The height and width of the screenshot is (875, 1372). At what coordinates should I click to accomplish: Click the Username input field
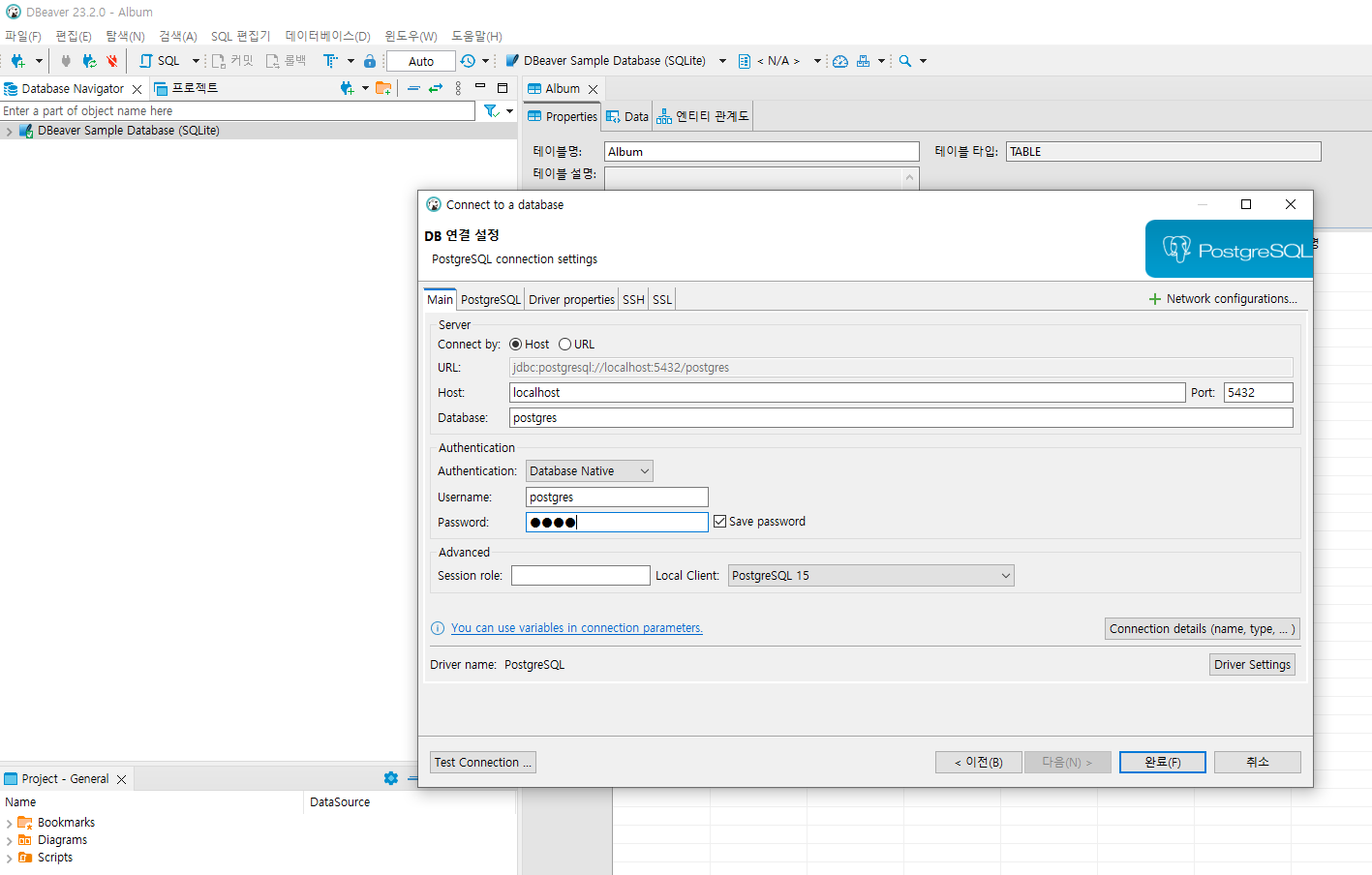(x=617, y=498)
